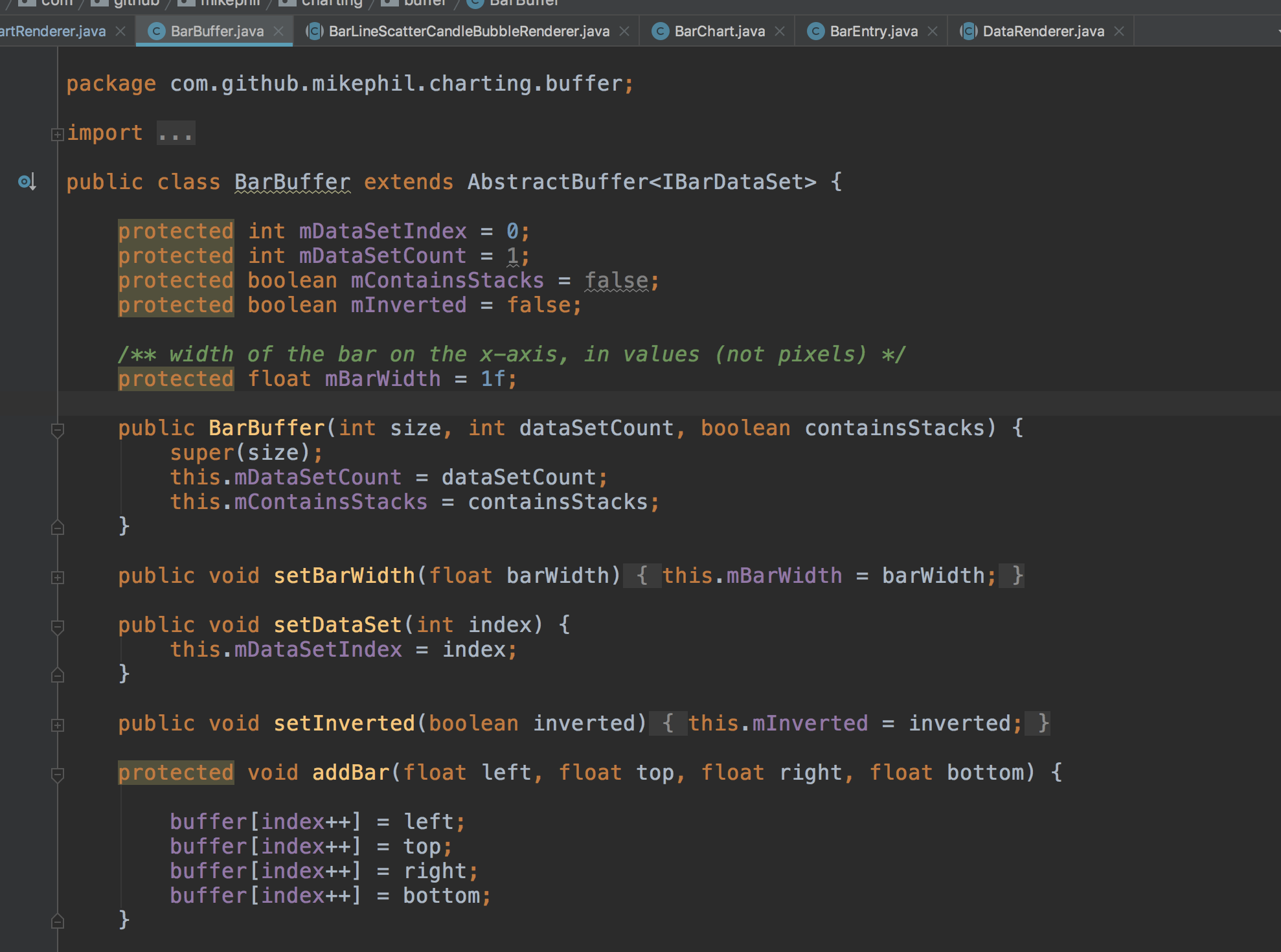The image size is (1281, 952).
Task: Switch to the DataRenderer.java tab
Action: [x=1043, y=31]
